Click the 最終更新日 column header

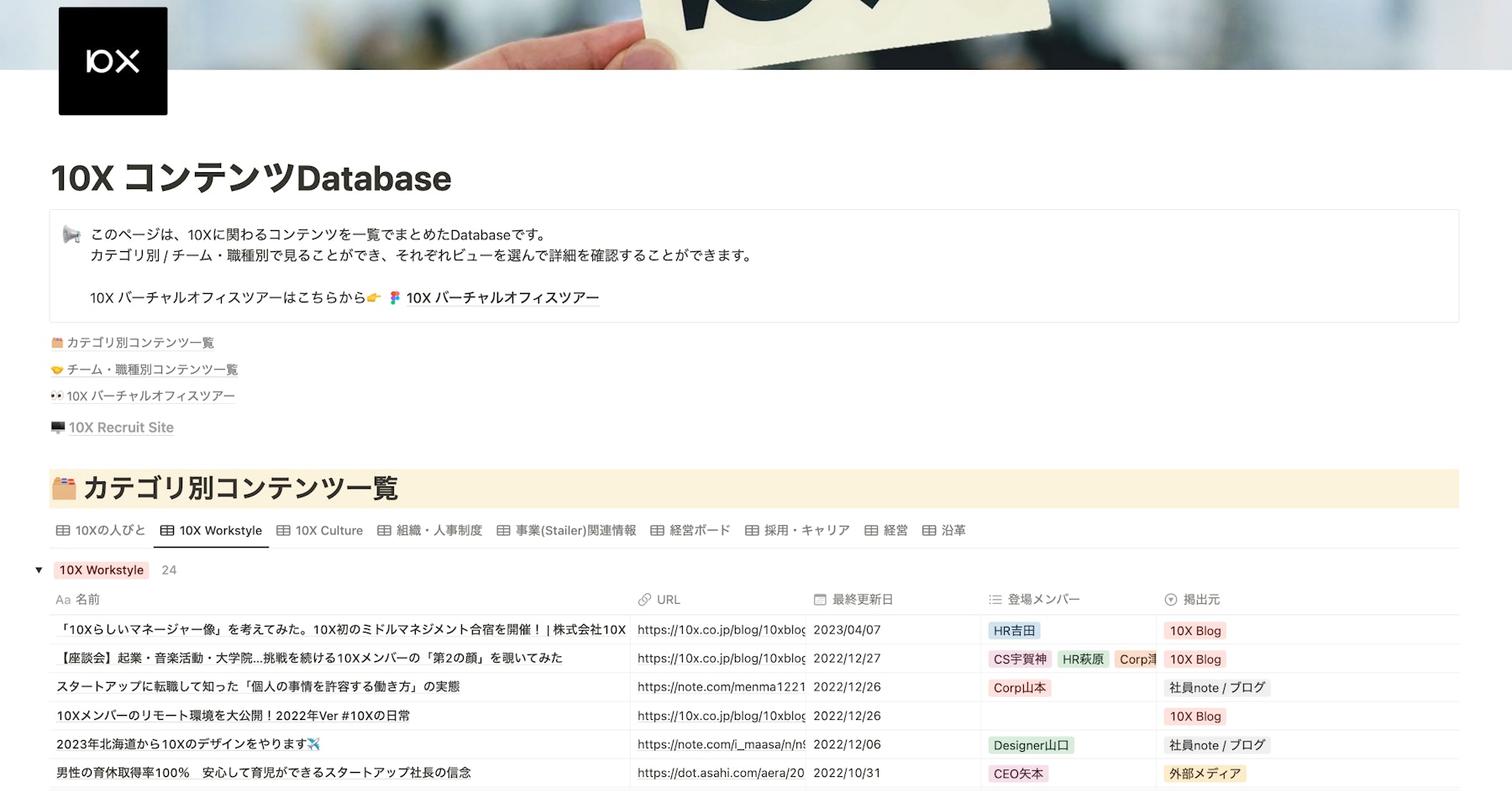click(x=893, y=600)
